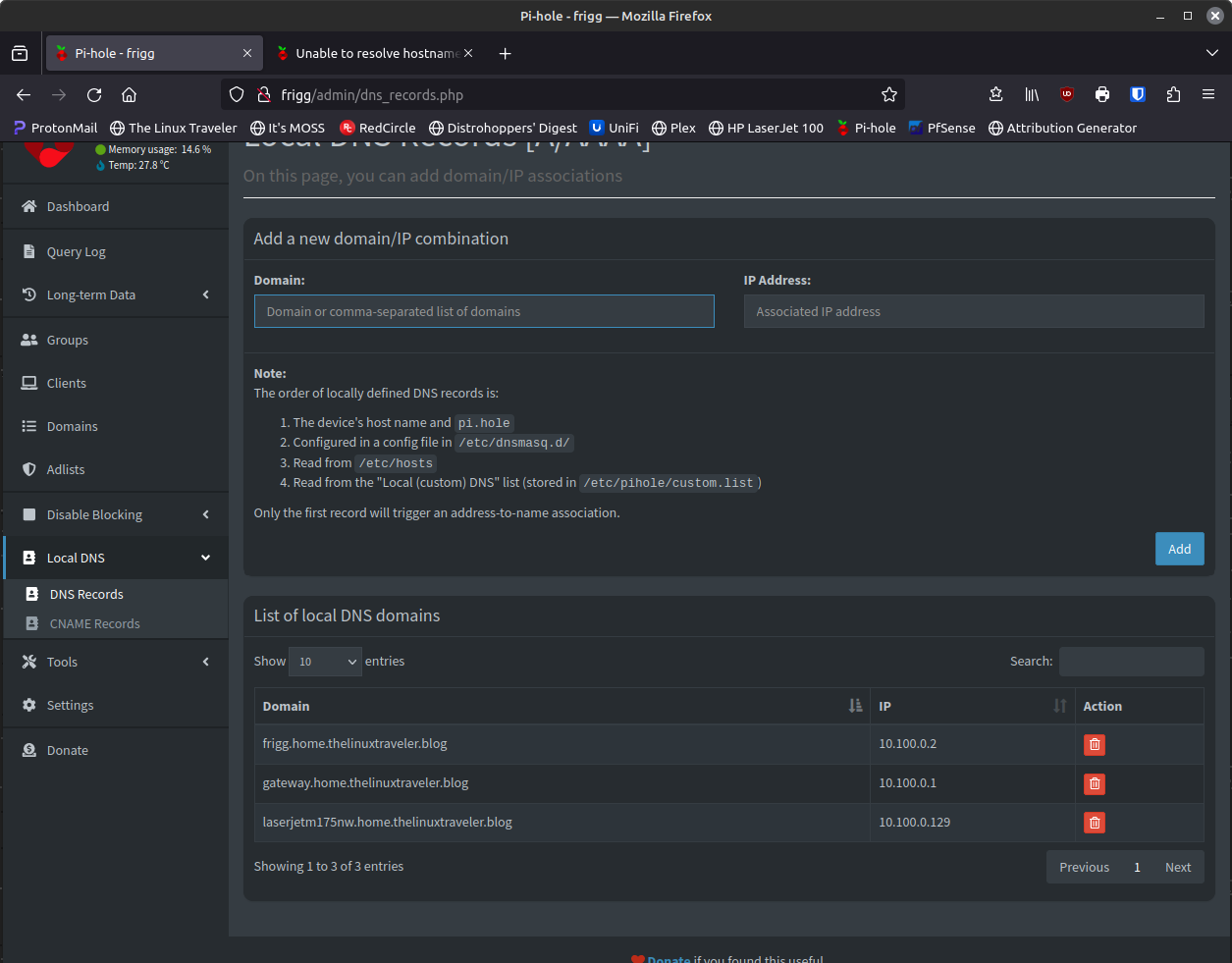Delete the frigg.home.thelinuxtraveler.blog DNS record
Screen dimensions: 1232x963
tap(1095, 745)
